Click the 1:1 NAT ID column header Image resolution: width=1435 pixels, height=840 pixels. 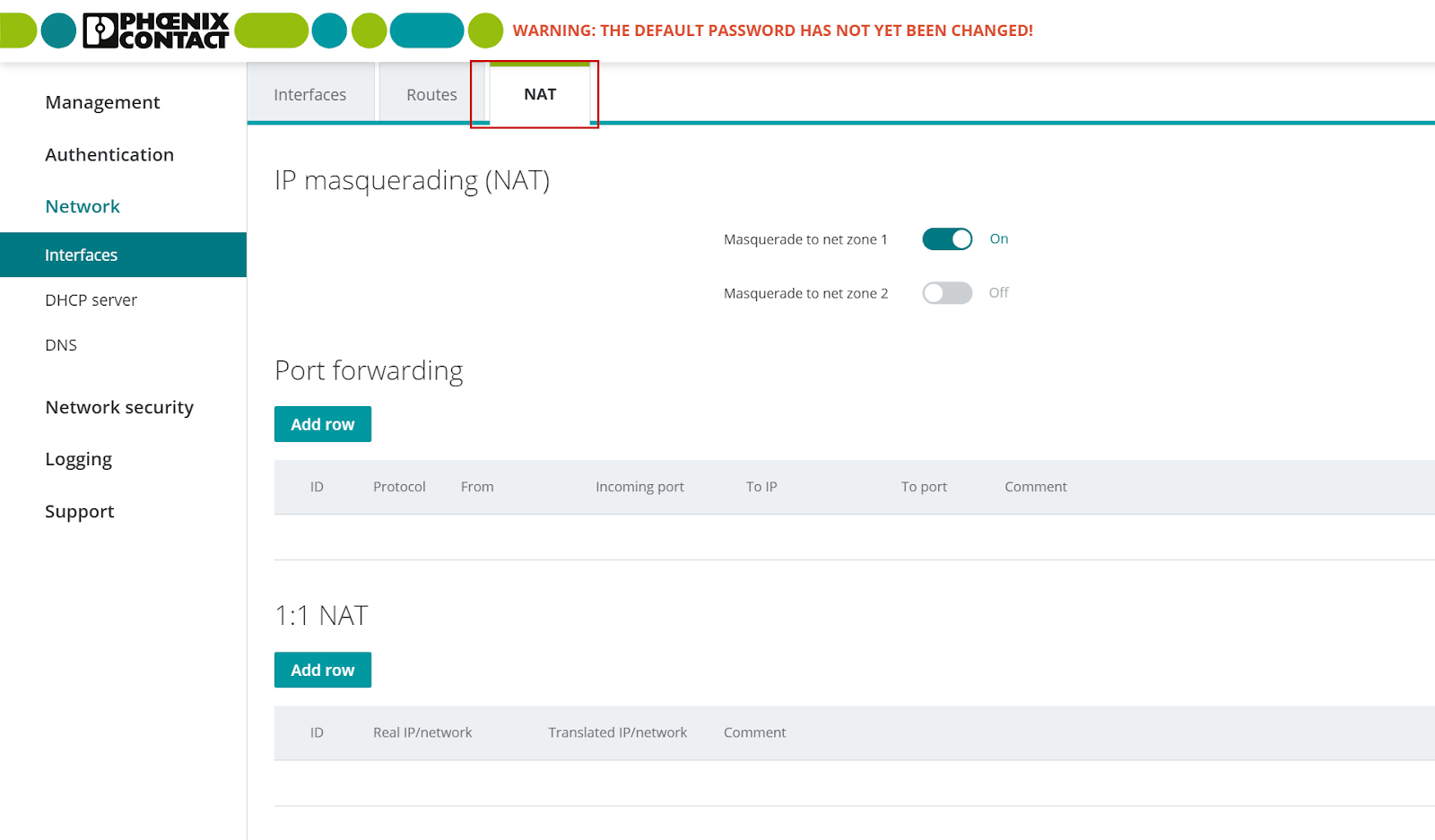pos(317,732)
